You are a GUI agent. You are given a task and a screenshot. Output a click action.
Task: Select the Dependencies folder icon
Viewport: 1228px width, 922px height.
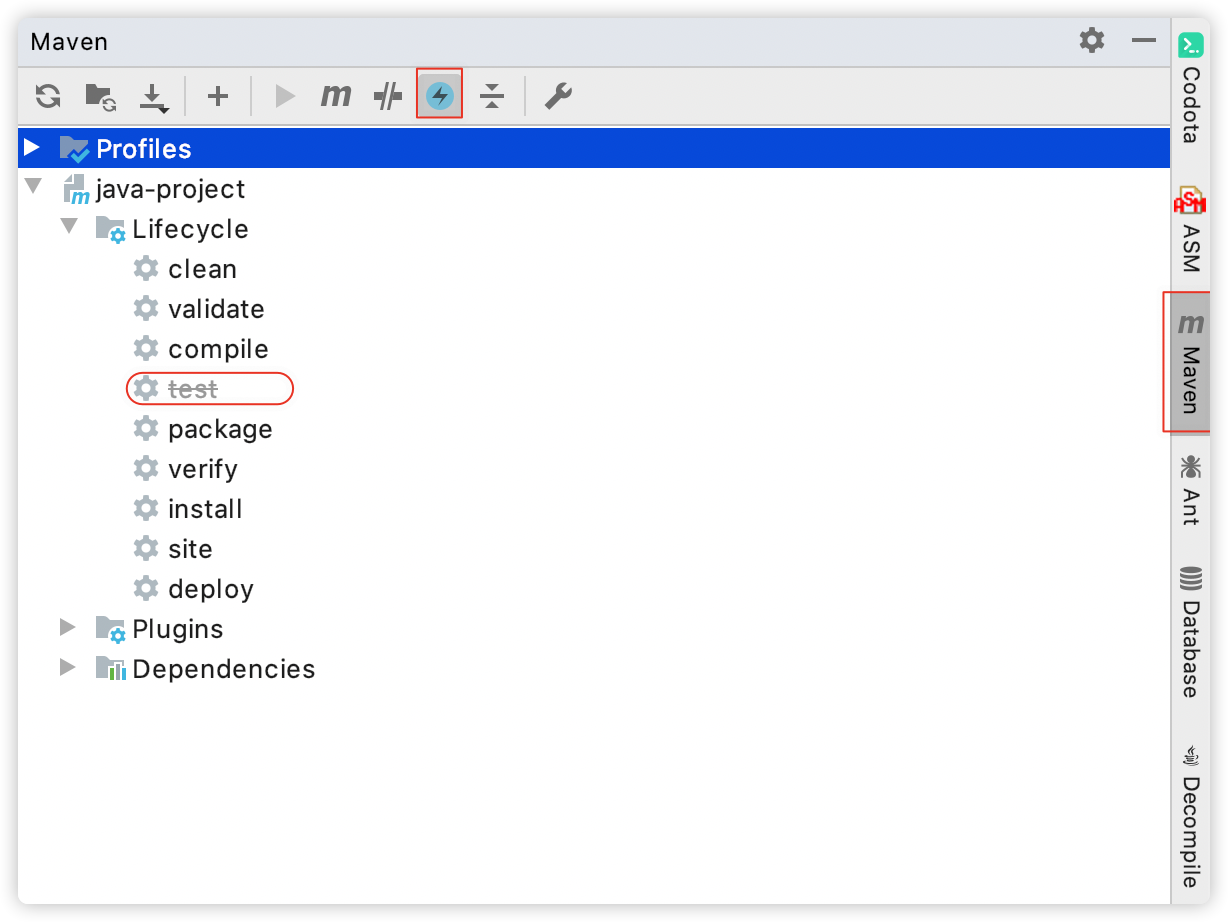tap(110, 669)
